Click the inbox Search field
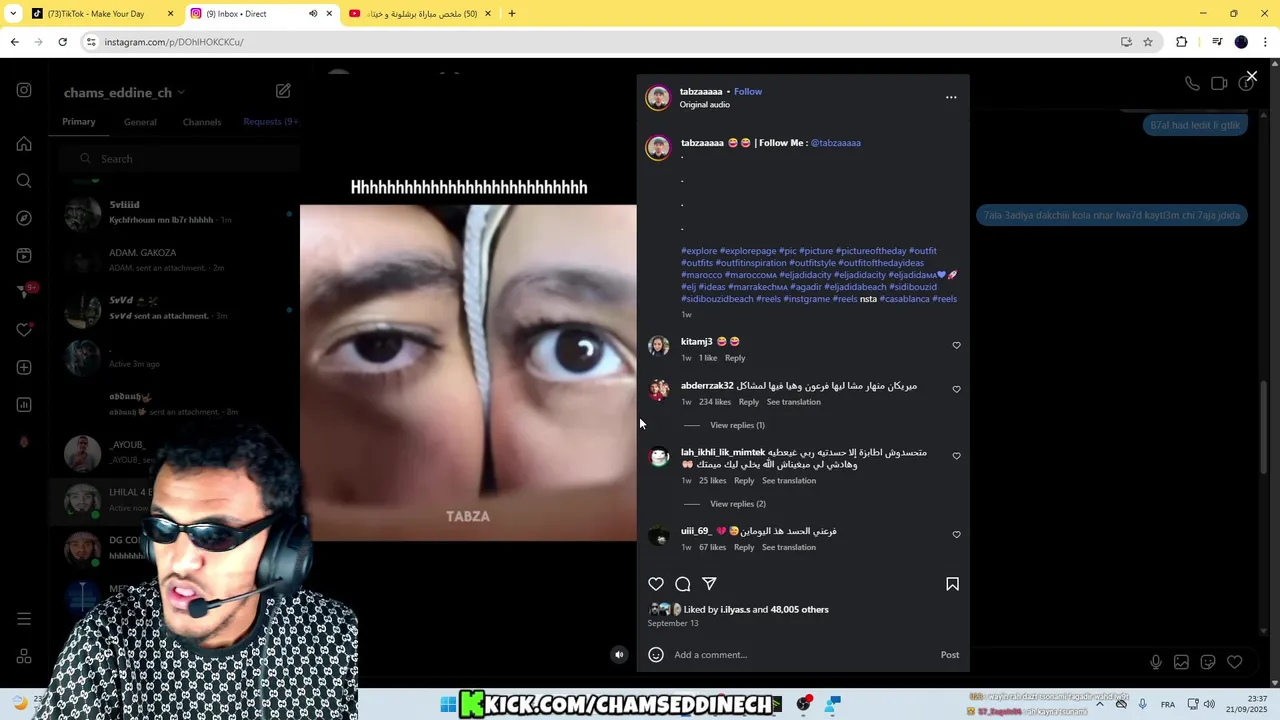Screen dimensions: 1280x720 click(x=178, y=159)
